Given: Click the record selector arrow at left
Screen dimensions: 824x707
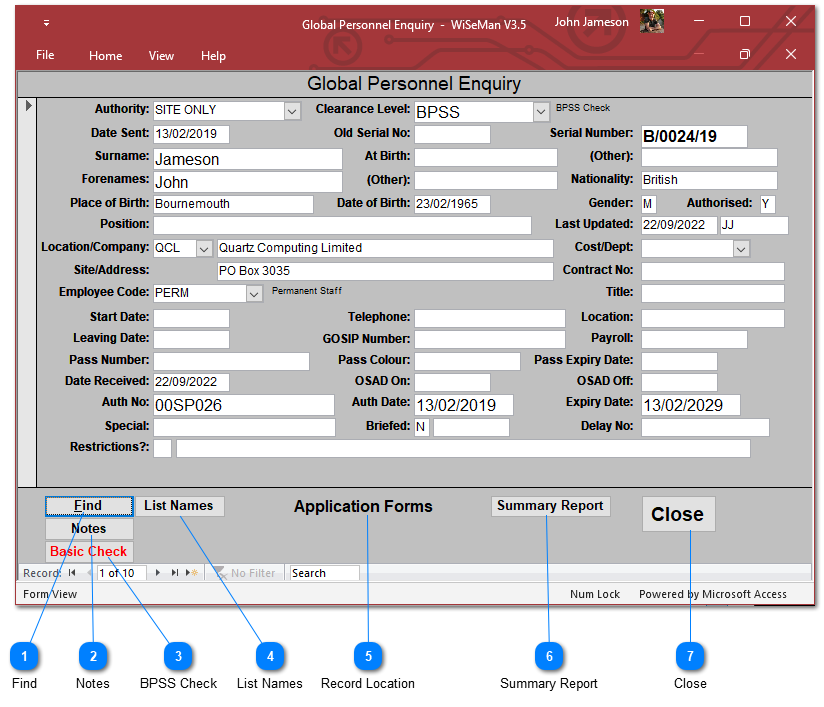Looking at the screenshot, I should (x=28, y=106).
